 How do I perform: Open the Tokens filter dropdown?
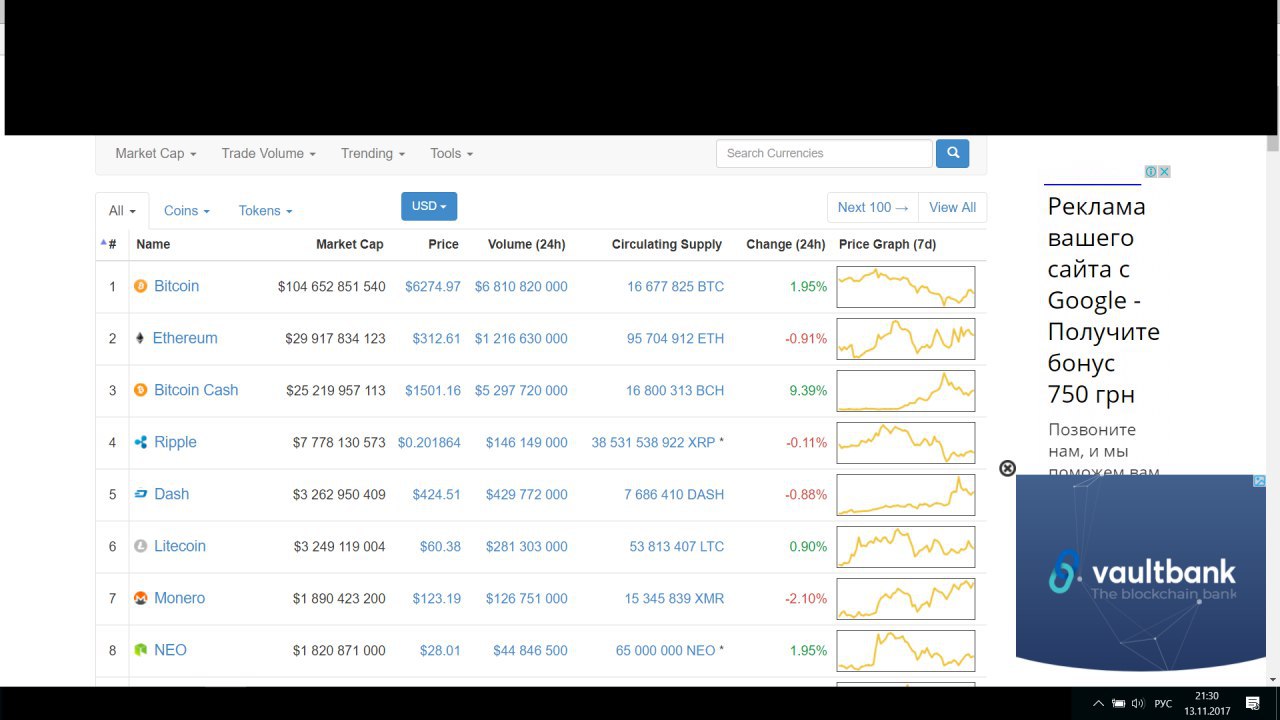click(265, 210)
